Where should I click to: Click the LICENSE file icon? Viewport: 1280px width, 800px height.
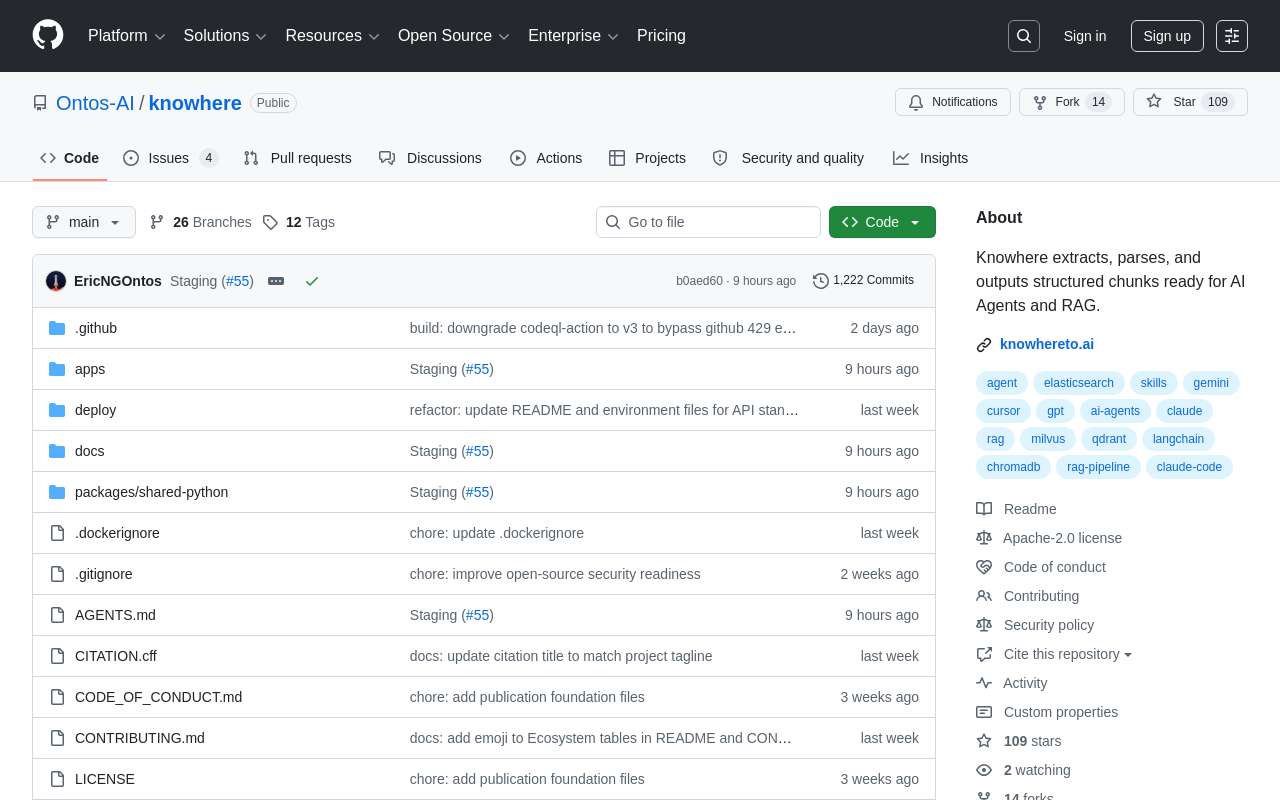click(x=57, y=779)
